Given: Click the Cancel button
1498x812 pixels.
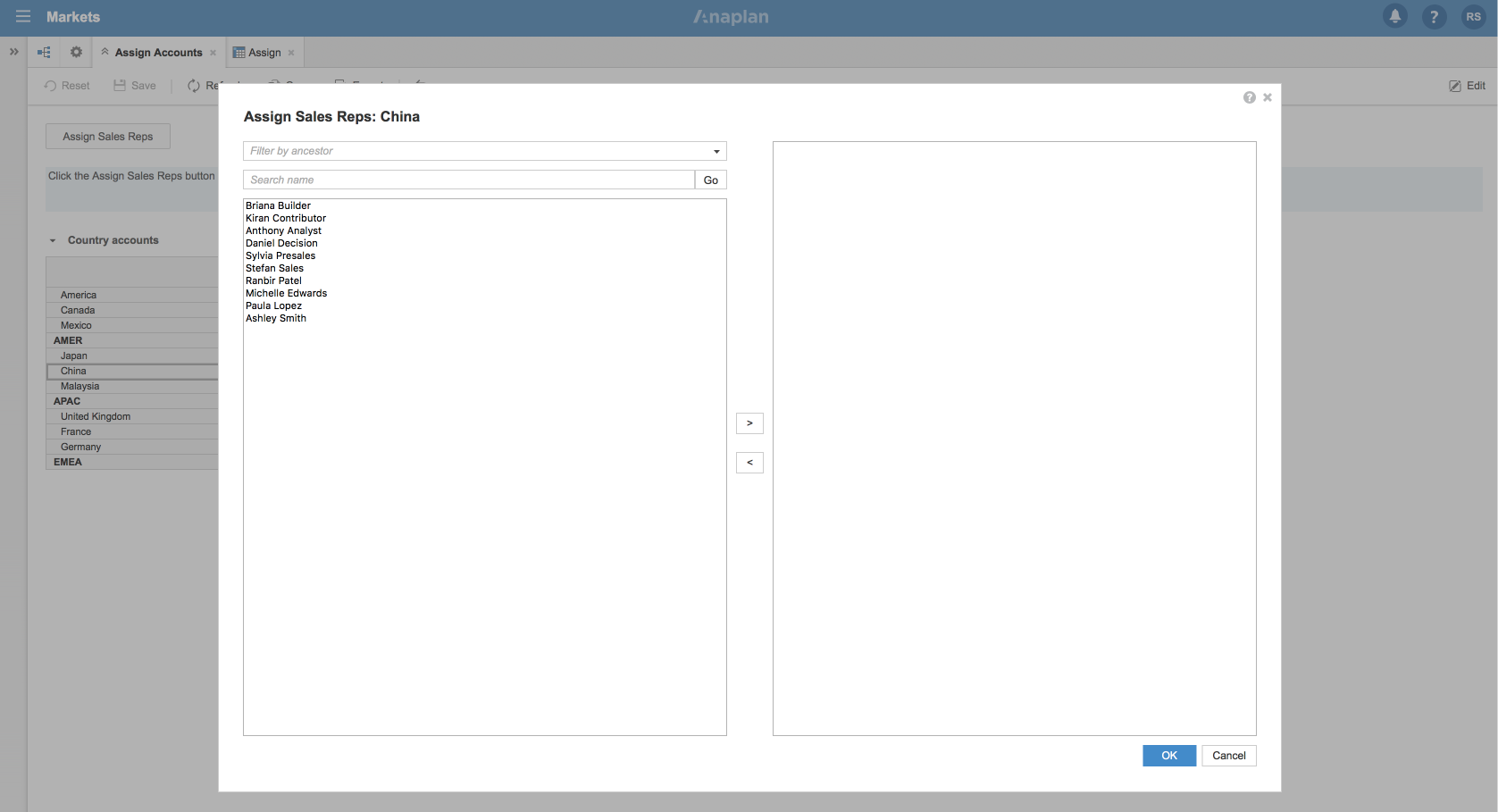Looking at the screenshot, I should (1229, 756).
